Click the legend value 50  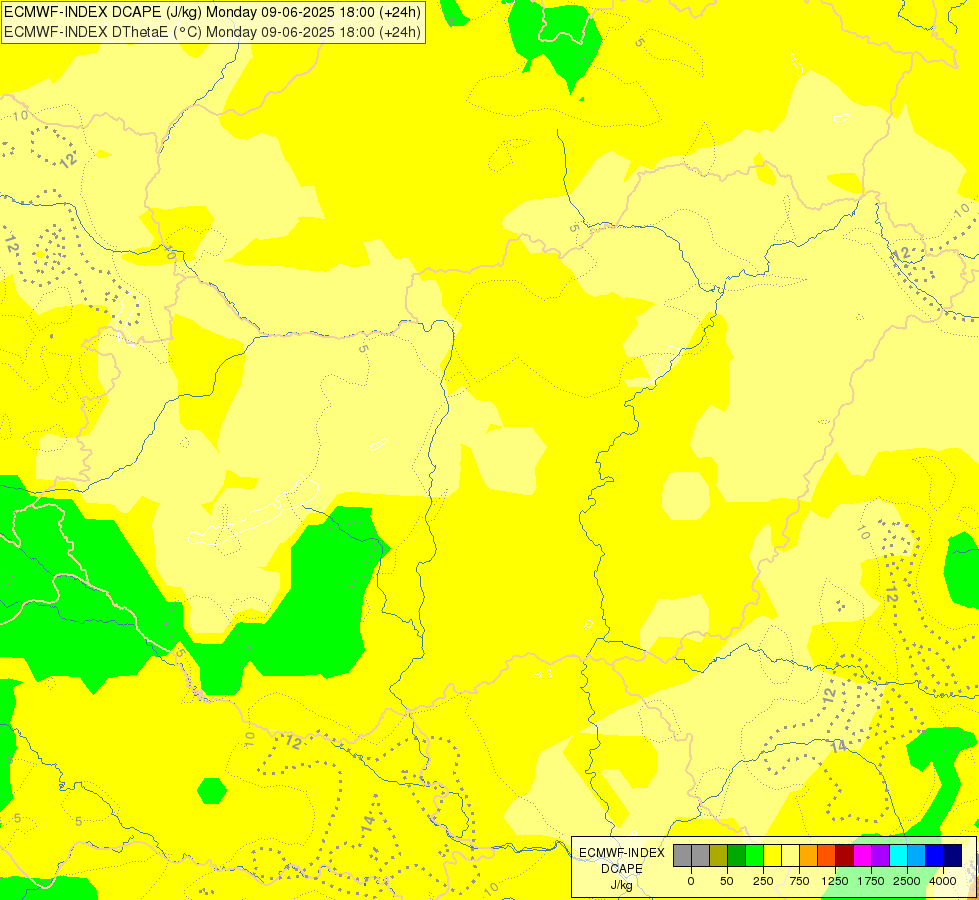click(x=727, y=881)
